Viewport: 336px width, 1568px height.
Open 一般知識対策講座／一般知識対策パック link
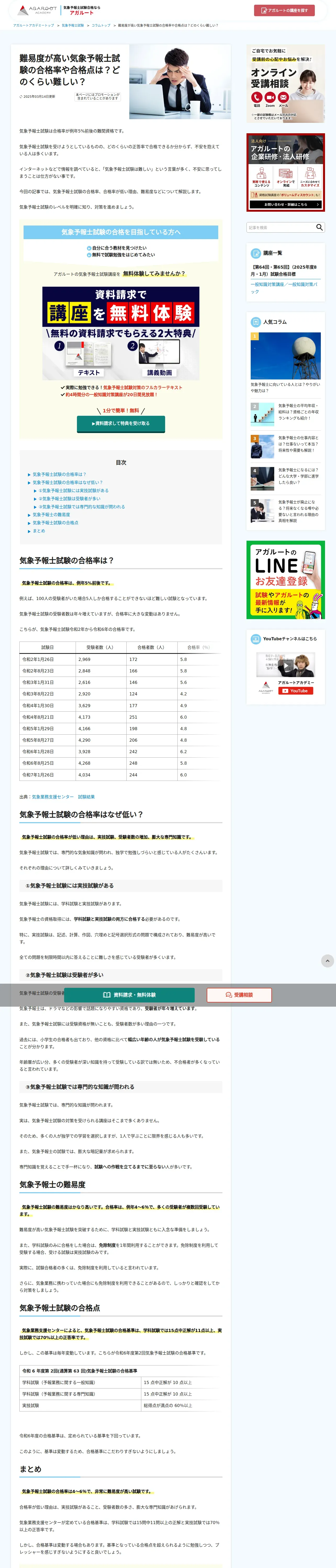pos(284,288)
